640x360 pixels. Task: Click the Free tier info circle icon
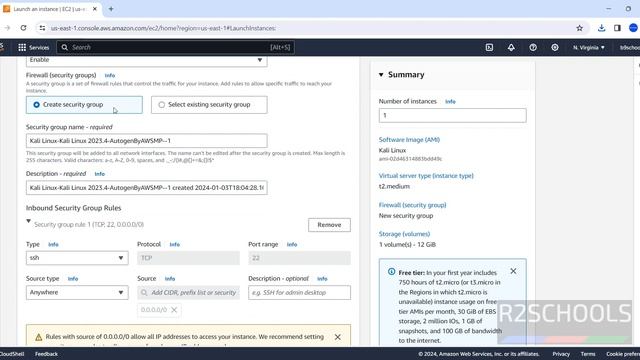pyautogui.click(x=391, y=272)
